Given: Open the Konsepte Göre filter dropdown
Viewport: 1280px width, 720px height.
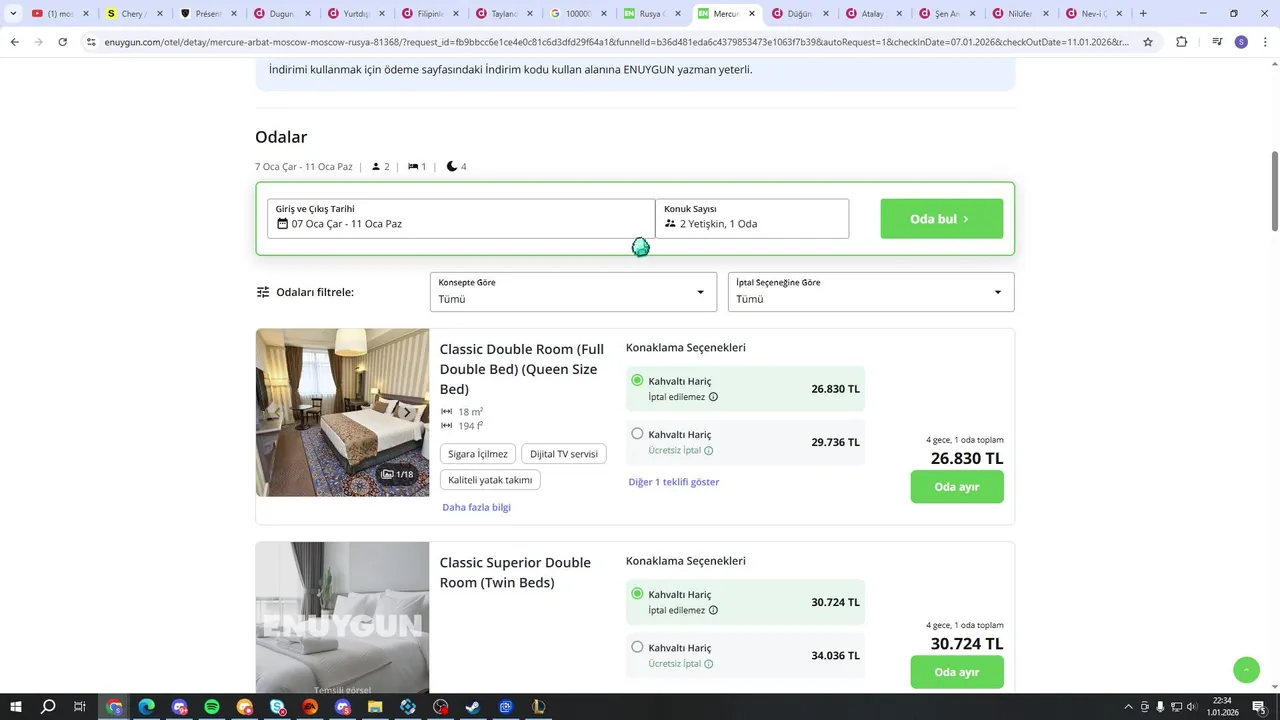Looking at the screenshot, I should point(573,292).
